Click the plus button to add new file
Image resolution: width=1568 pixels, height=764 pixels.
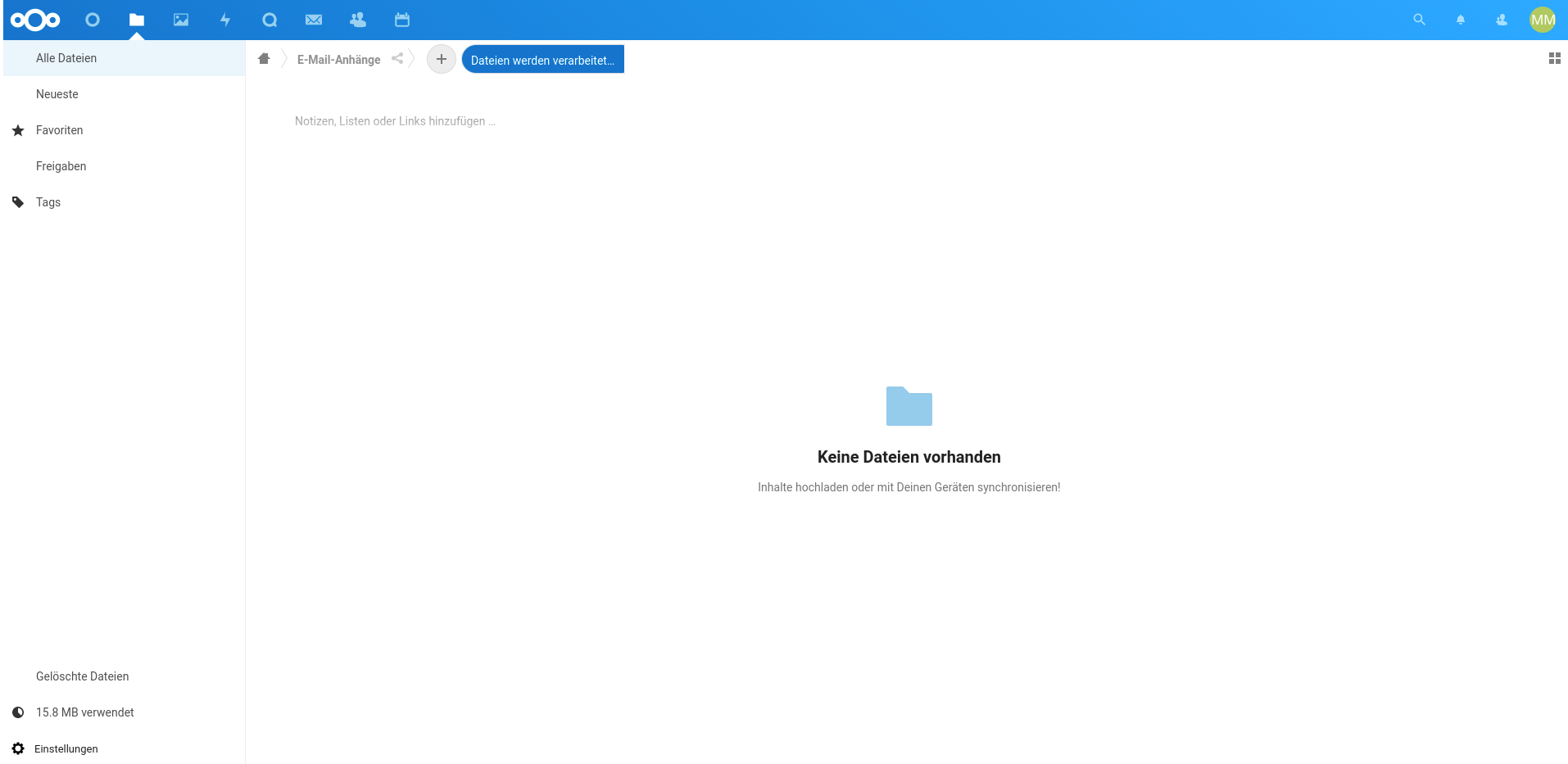(x=442, y=59)
